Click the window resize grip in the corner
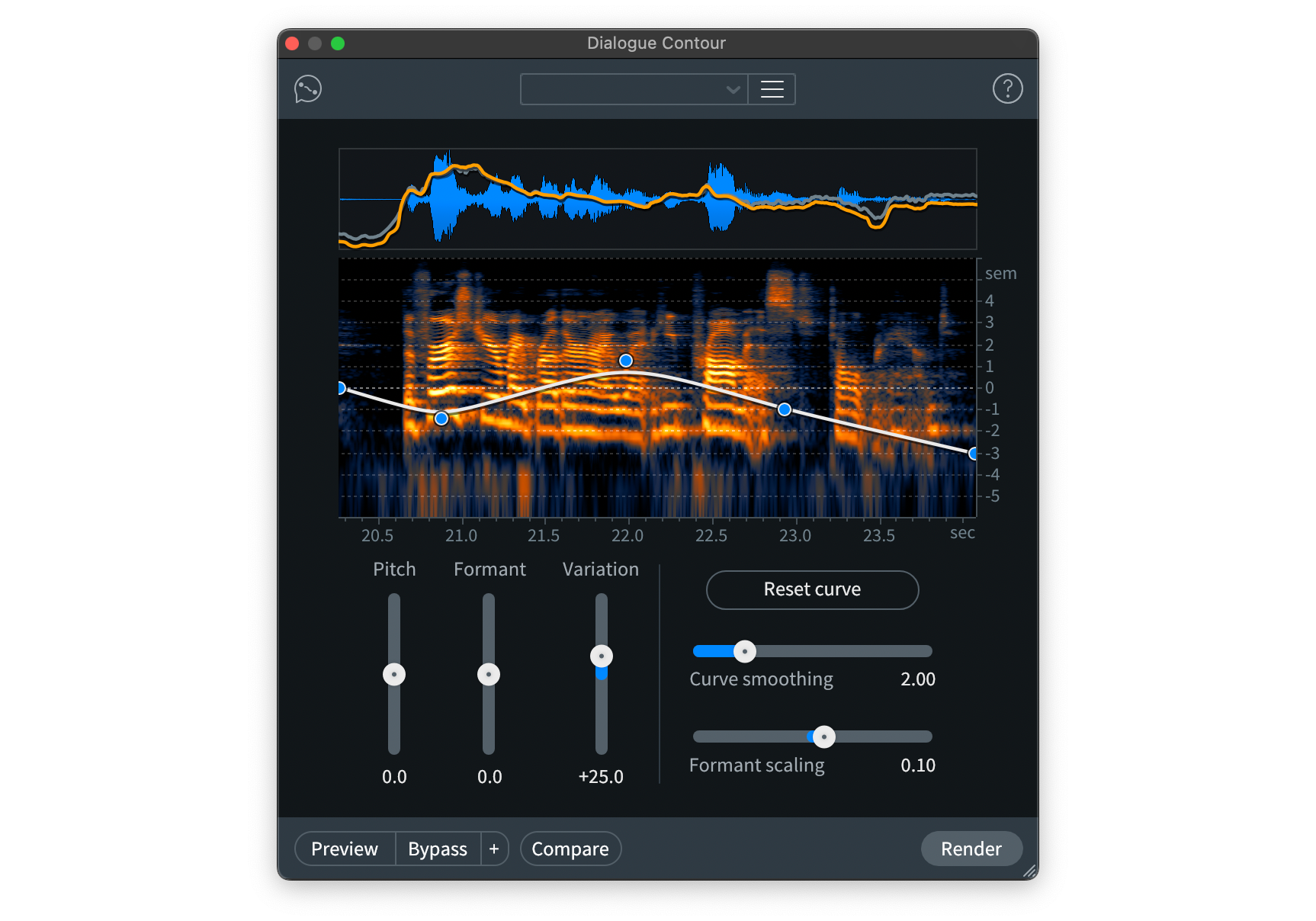 coord(1029,871)
